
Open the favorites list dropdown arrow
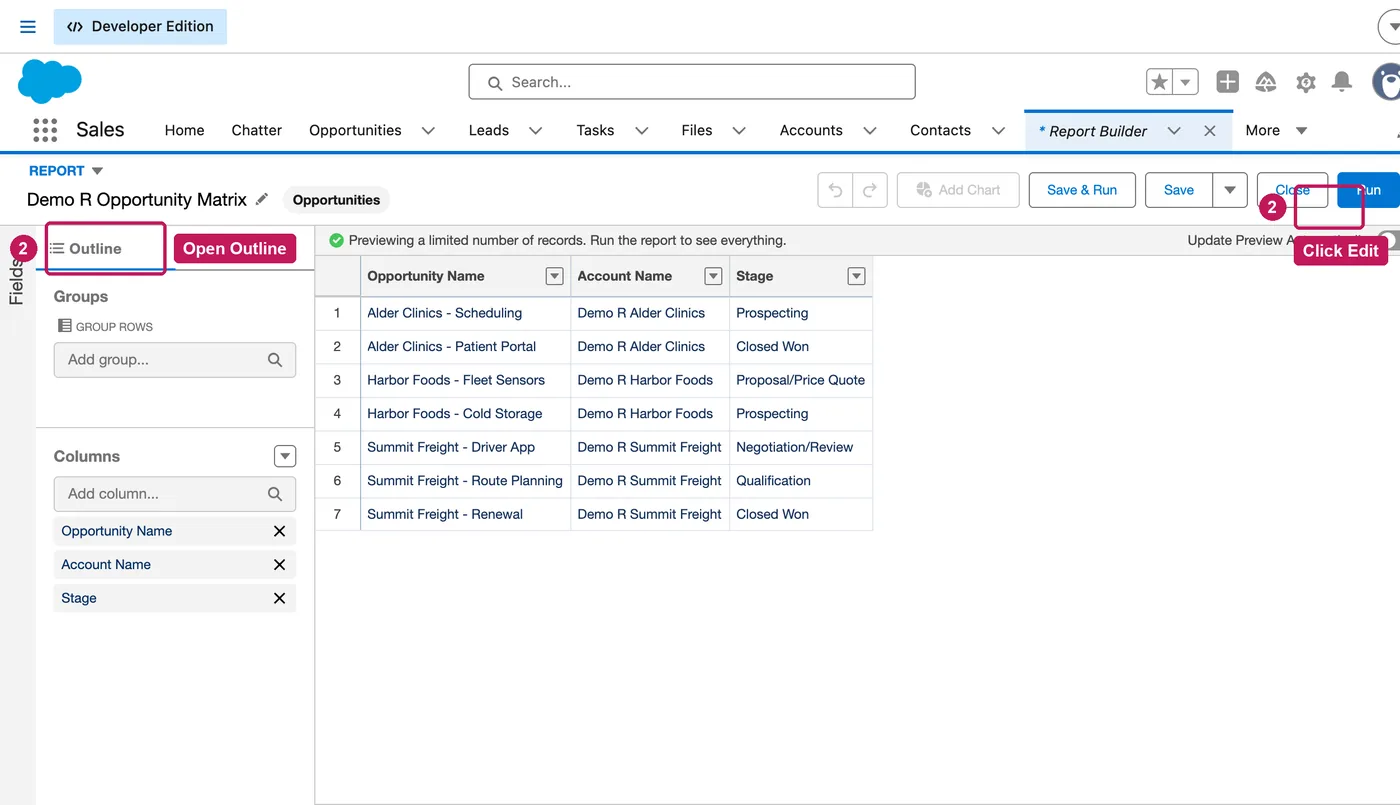[1185, 82]
